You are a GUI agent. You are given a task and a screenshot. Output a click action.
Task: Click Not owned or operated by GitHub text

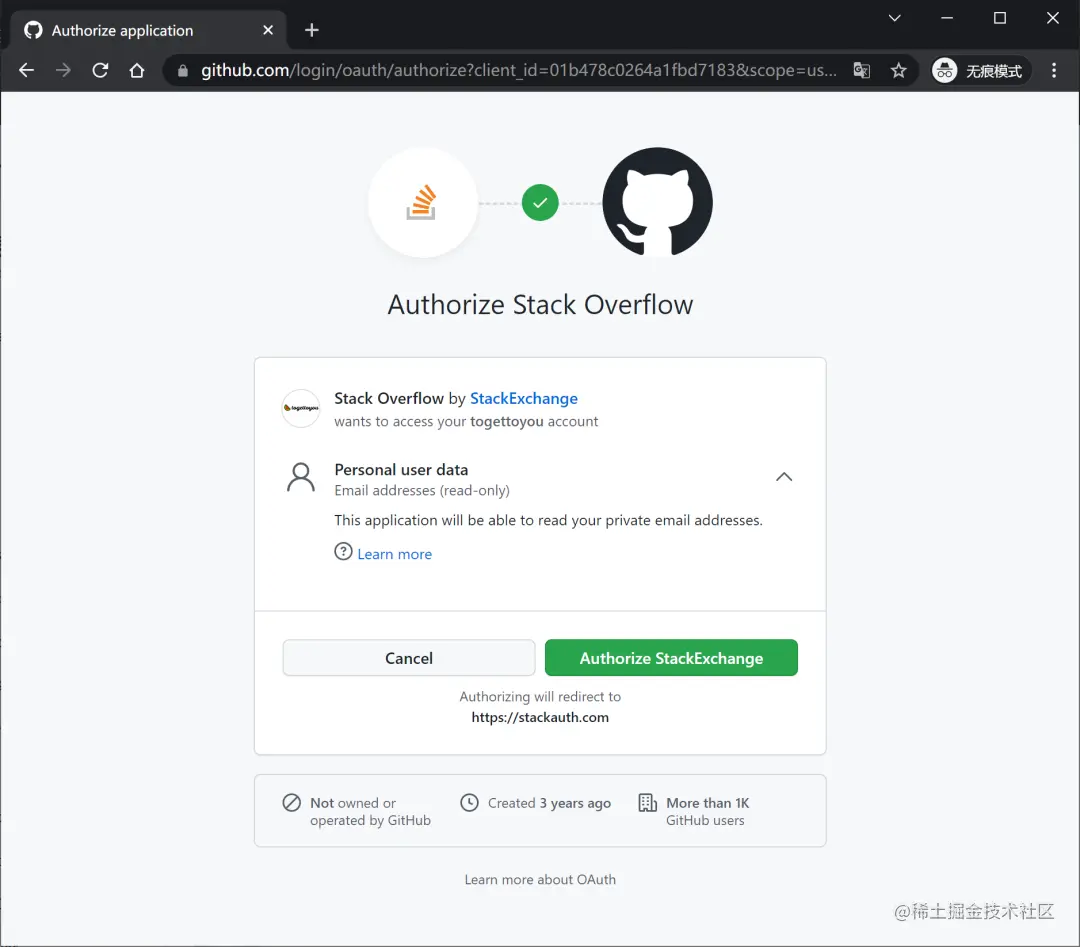point(370,811)
